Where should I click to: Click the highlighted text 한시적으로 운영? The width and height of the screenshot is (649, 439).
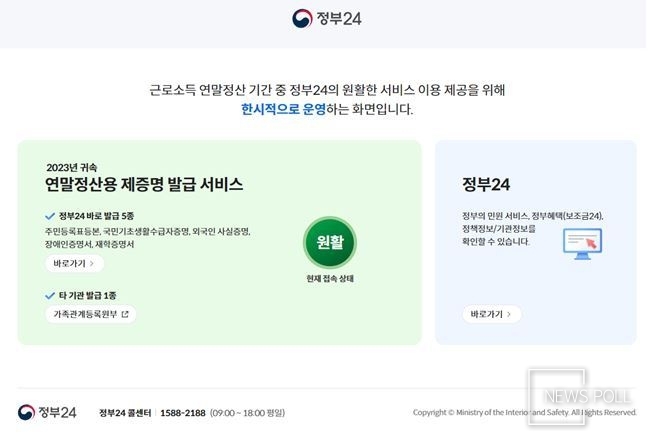(283, 109)
